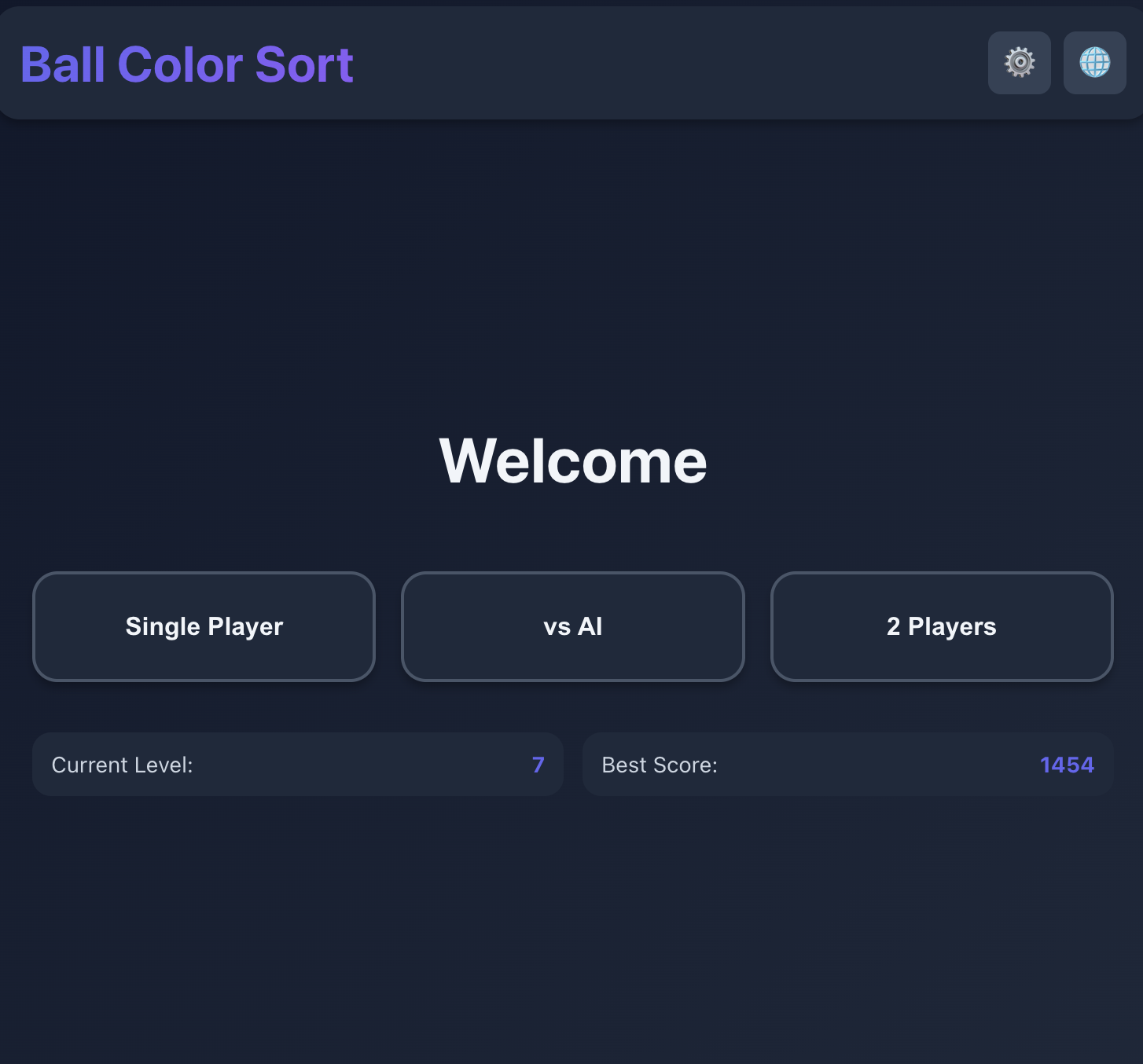Click the Ball Color Sort title

(186, 64)
